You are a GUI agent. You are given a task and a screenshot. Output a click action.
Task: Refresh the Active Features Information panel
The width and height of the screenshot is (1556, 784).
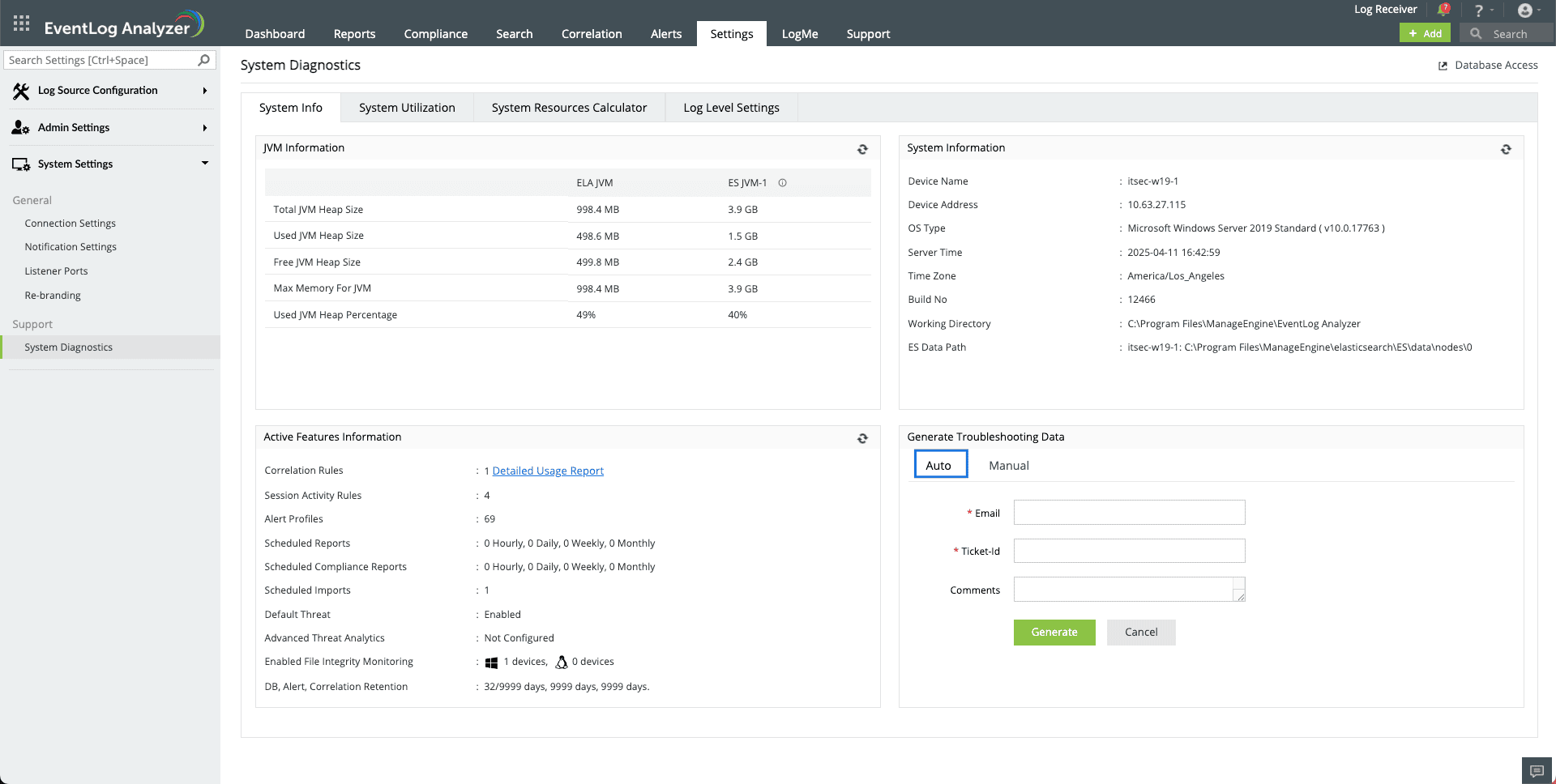coord(862,438)
